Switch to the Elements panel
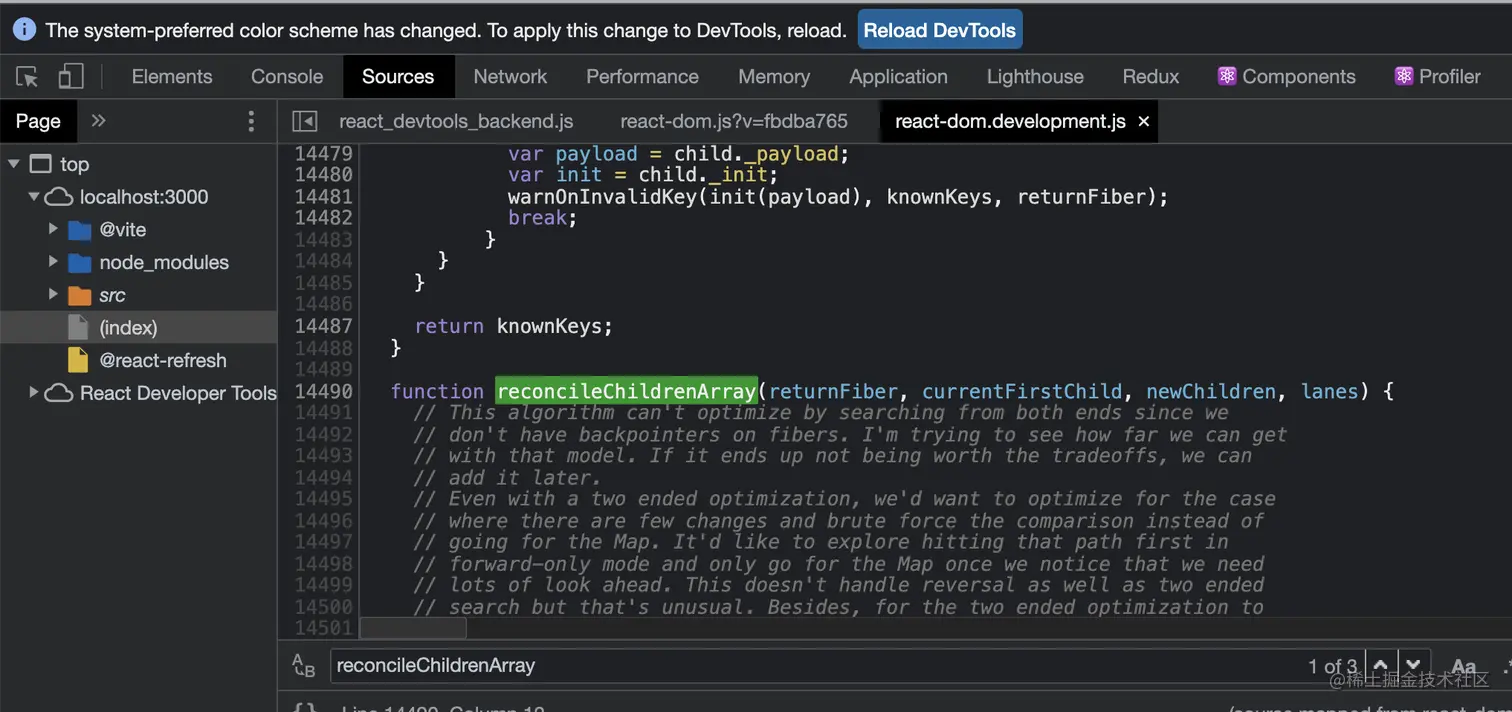The width and height of the screenshot is (1512, 712). point(172,76)
